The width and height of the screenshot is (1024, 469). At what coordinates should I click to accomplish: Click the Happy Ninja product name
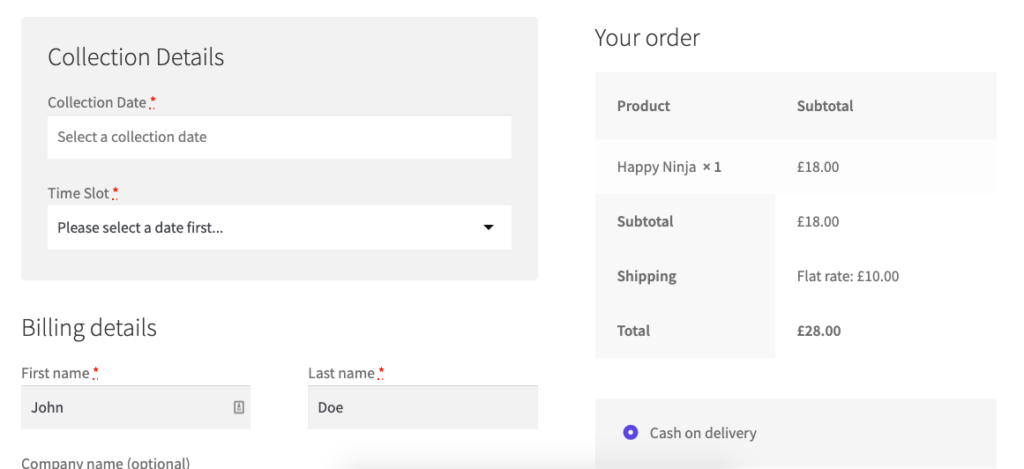tap(656, 167)
